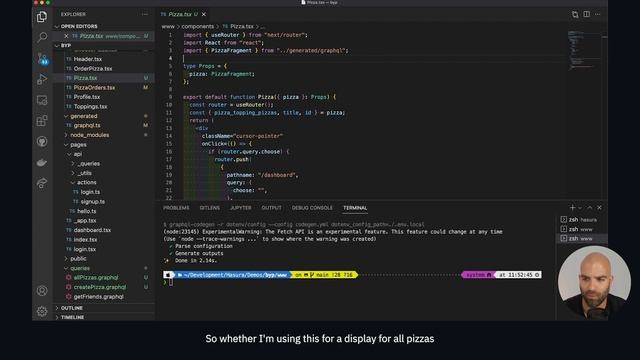The image size is (640, 360).
Task: Open the Remote Explorer view
Action: 42,100
